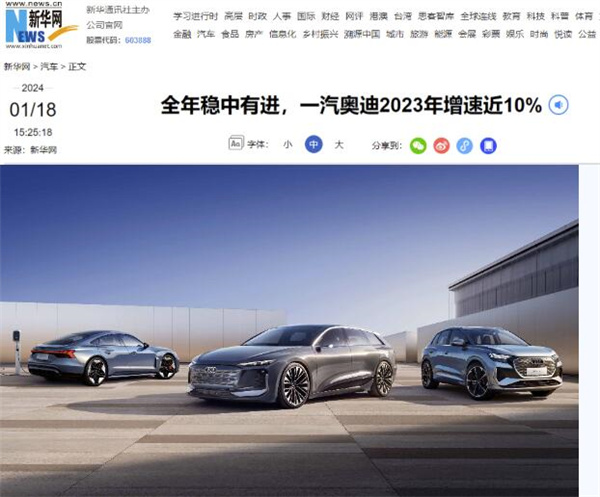Open the 公司官网 link
Viewport: 600px width, 497px height.
[104, 25]
